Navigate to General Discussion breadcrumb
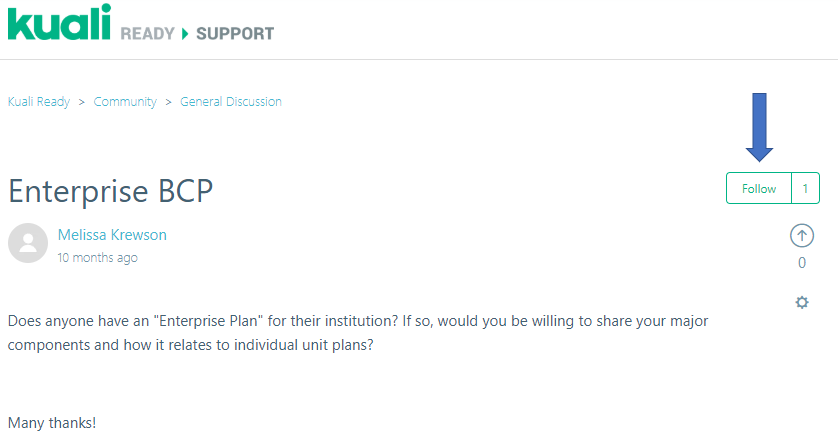The image size is (838, 436). tap(231, 102)
